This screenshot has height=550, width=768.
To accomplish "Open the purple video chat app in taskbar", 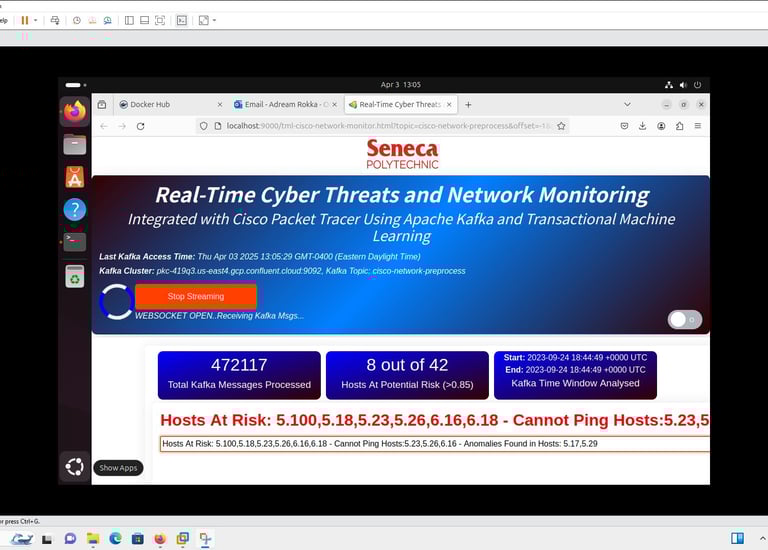I will pos(70,539).
